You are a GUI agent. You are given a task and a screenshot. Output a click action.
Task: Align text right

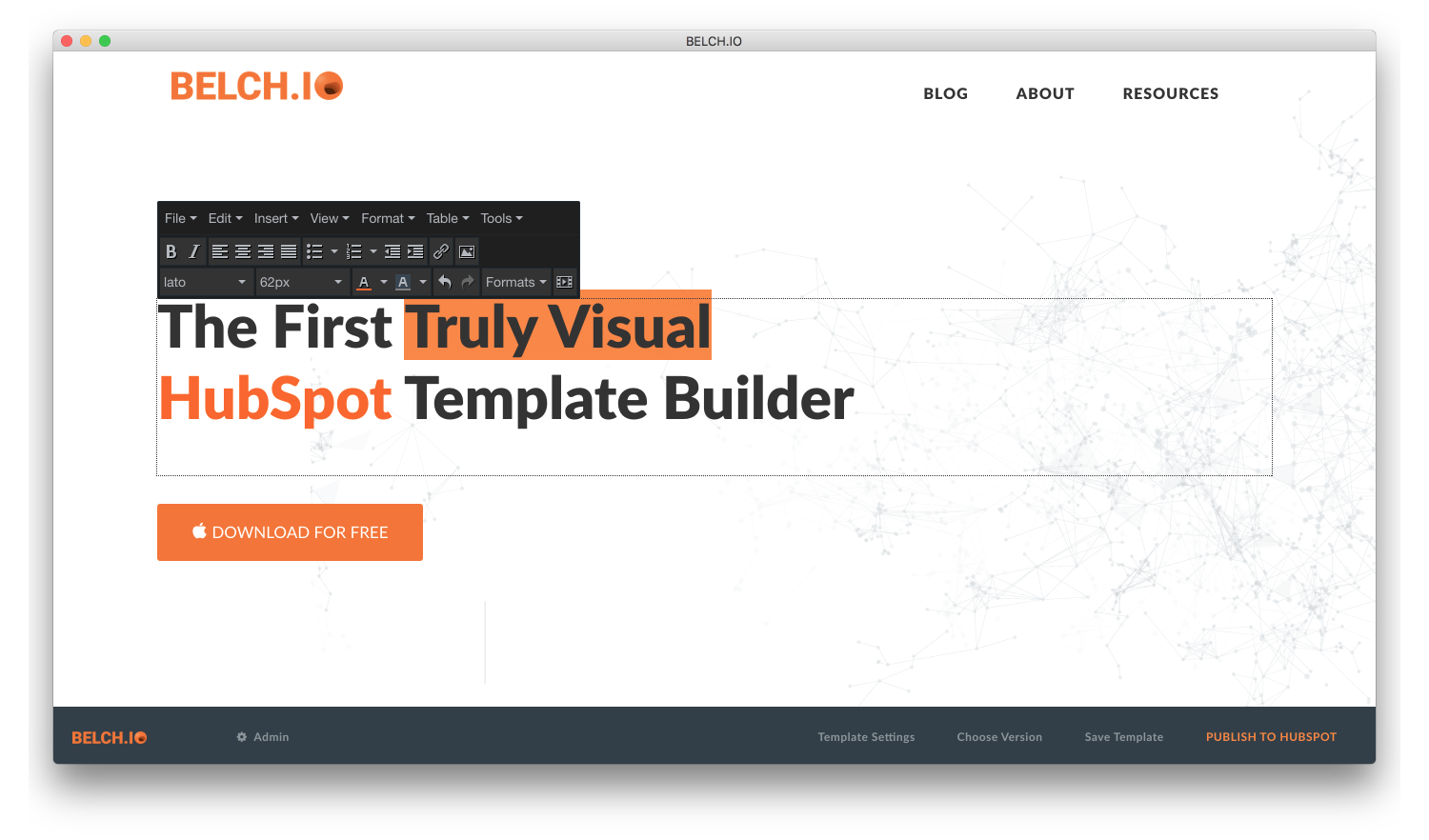click(x=266, y=251)
